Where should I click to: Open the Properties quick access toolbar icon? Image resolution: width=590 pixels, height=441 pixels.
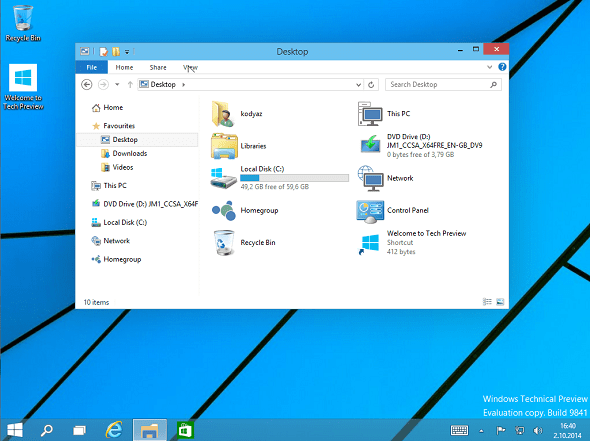tap(103, 52)
